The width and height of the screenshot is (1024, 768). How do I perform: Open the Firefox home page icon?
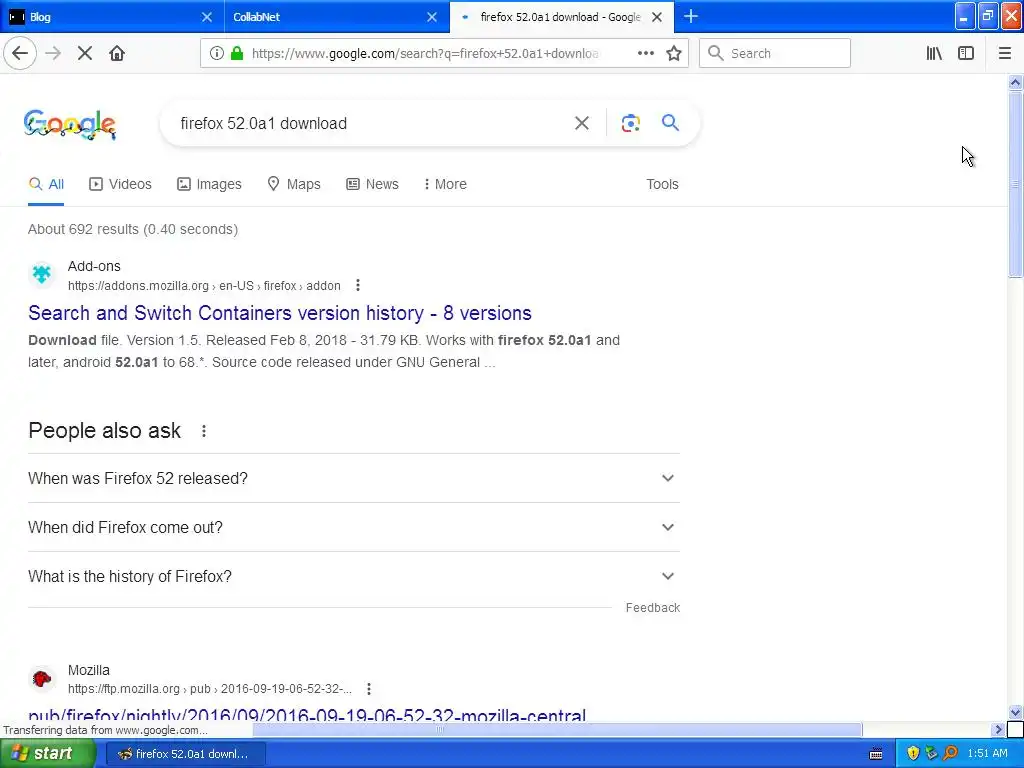click(117, 54)
